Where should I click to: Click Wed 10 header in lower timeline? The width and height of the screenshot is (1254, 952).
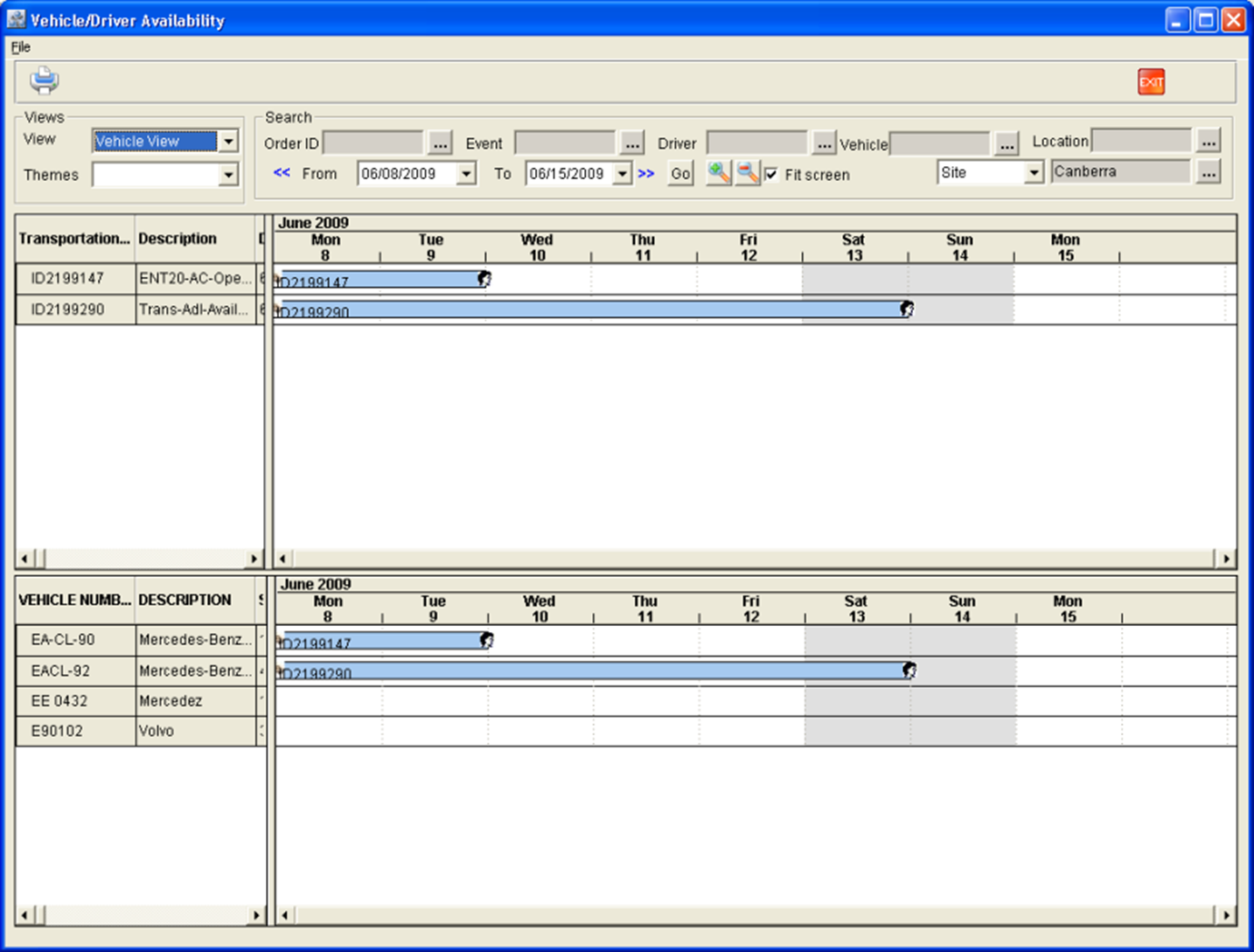(x=540, y=608)
